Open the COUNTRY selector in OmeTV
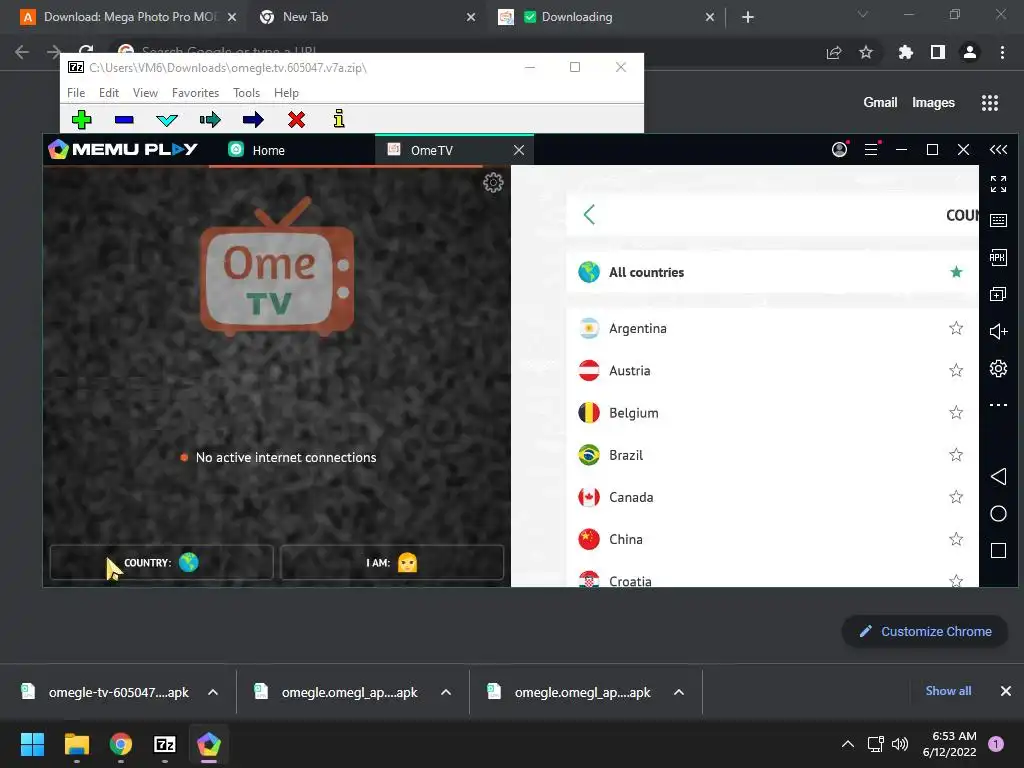1024x768 pixels. coord(161,562)
